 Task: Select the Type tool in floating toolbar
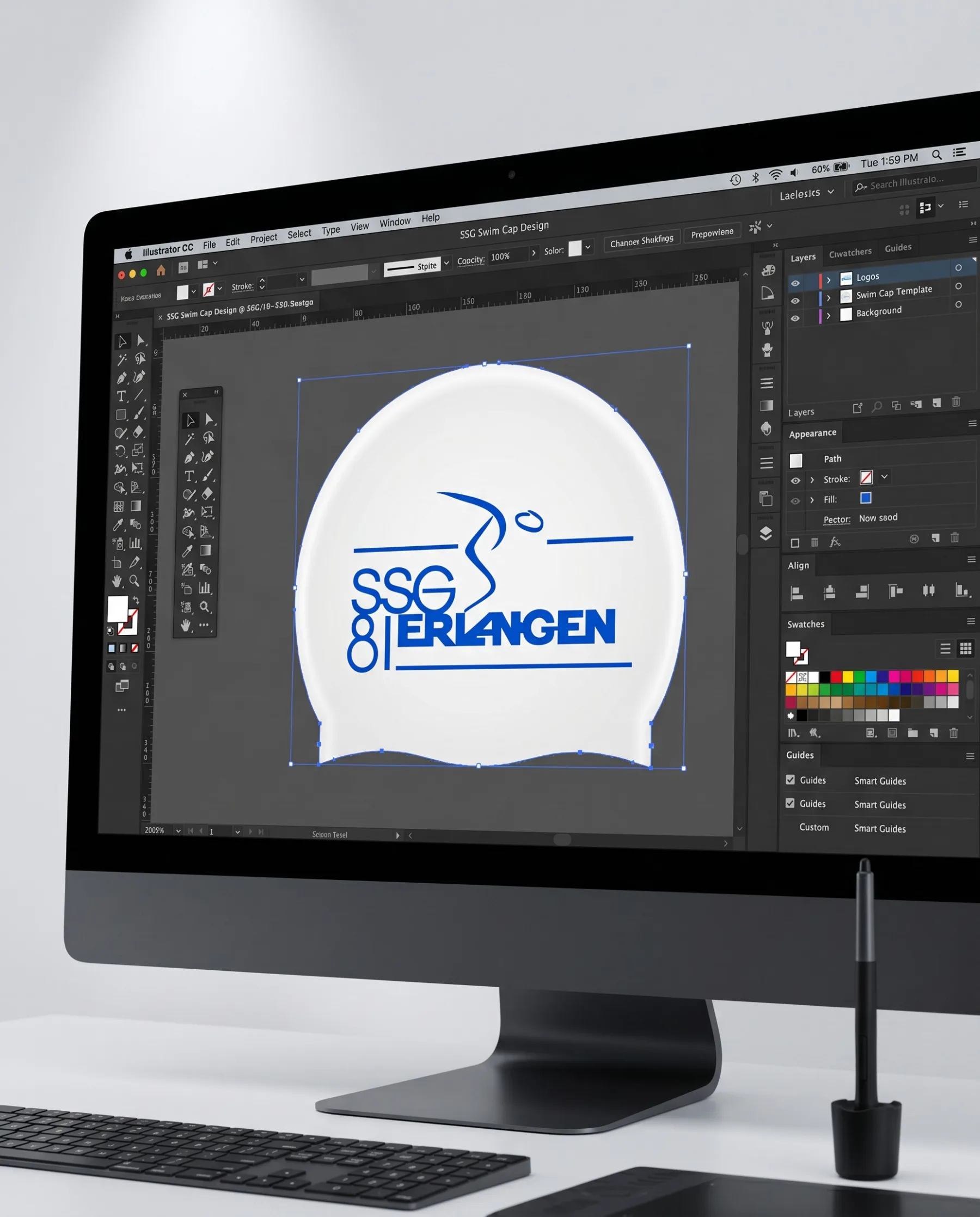(189, 476)
